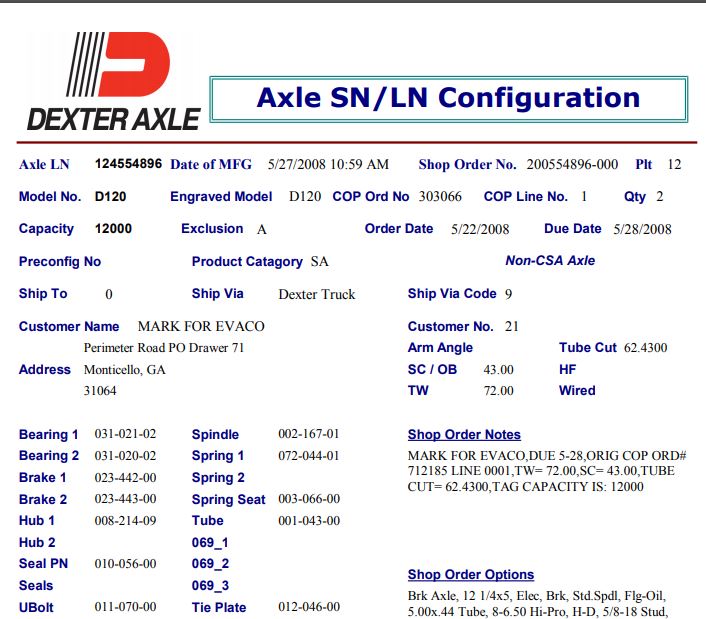Screen dimensions: 706x619
Task: Select the Axle LN value 124554896
Action: coord(128,164)
